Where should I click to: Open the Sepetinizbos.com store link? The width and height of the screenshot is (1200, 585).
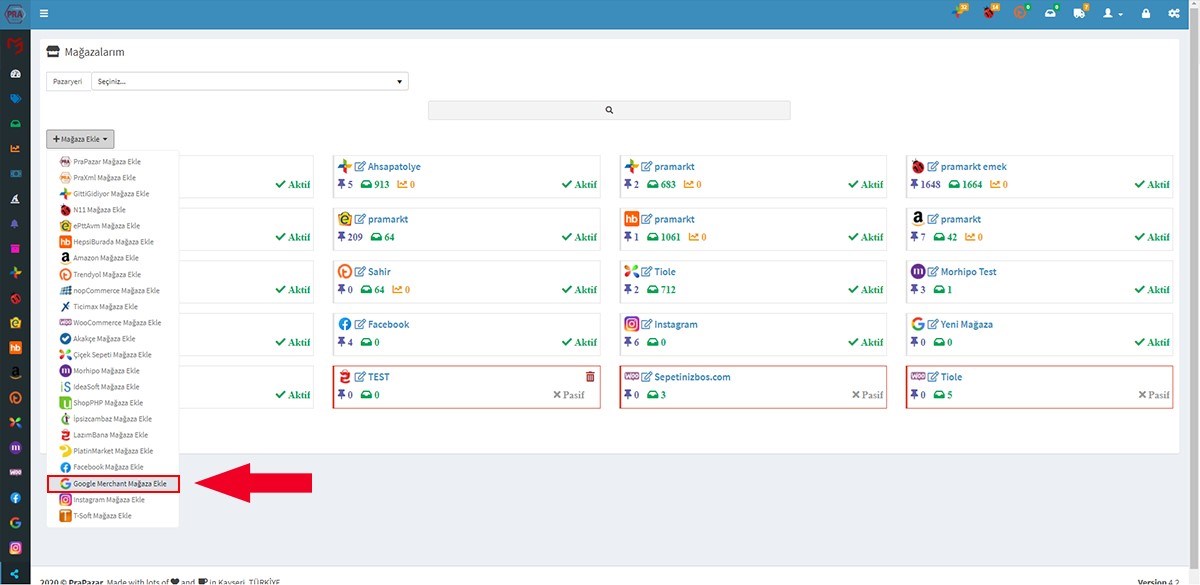(692, 377)
